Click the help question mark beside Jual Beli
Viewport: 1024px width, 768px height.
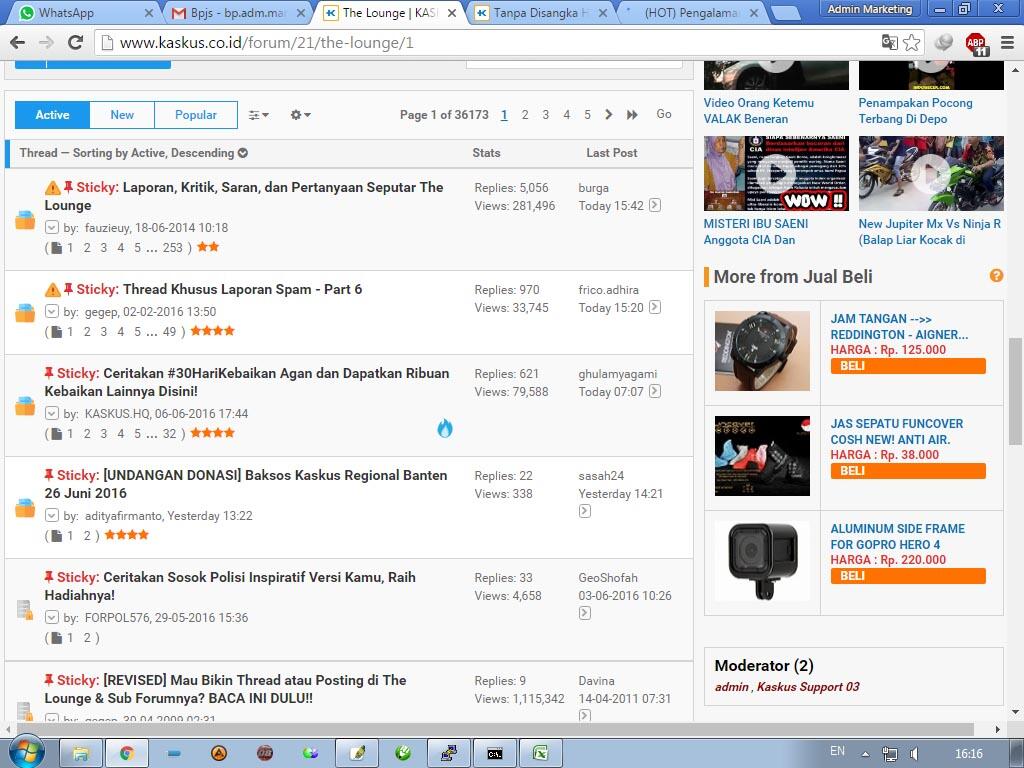click(x=996, y=276)
